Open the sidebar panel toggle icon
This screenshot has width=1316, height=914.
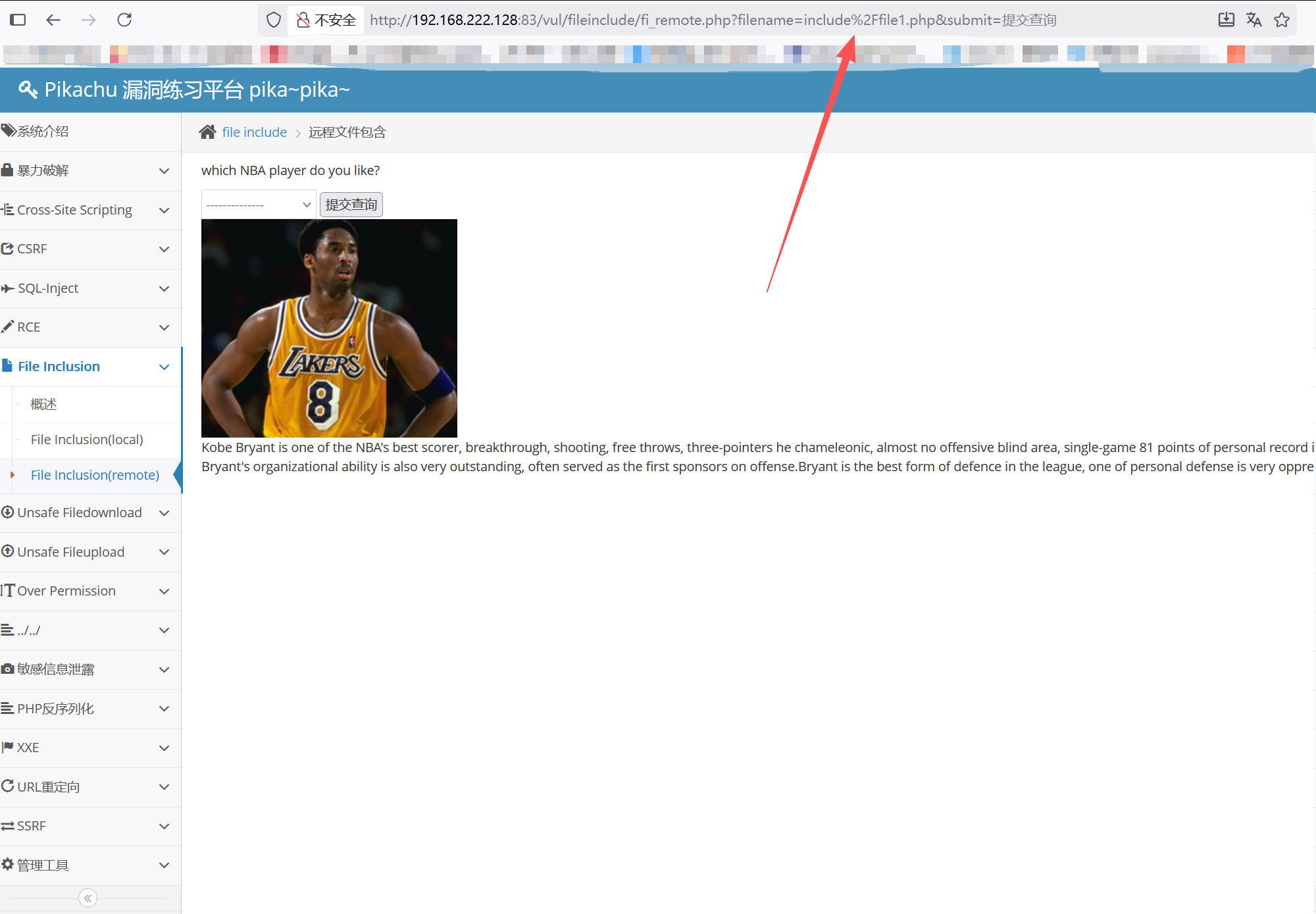(18, 20)
